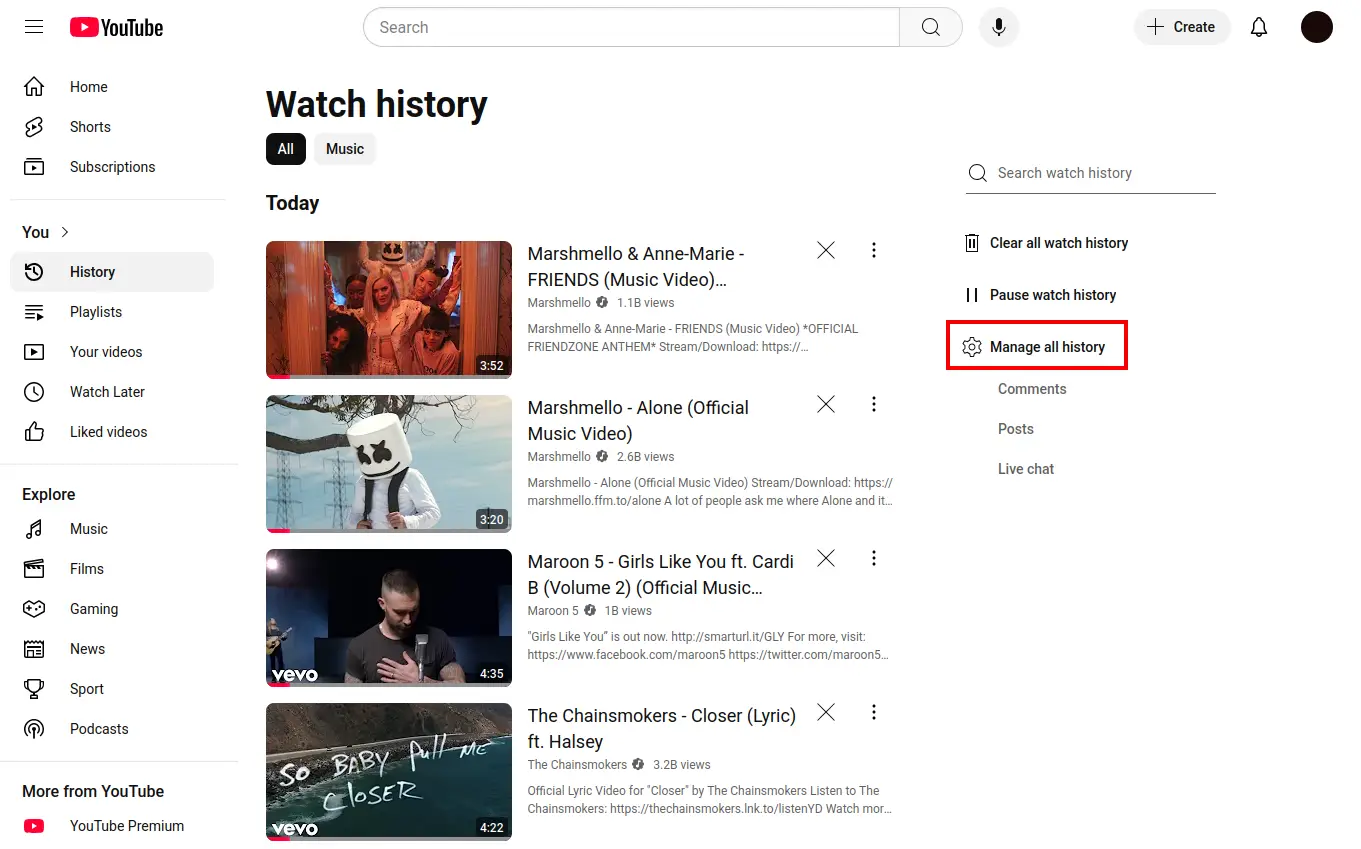Screen dimensions: 1361x849
Task: Start voice search with microphone
Action: tap(999, 27)
